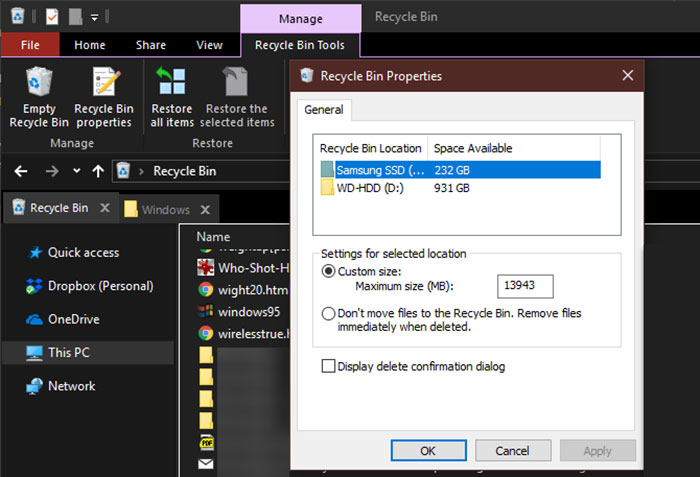
Task: Click the Maximum size input field
Action: pos(525,287)
